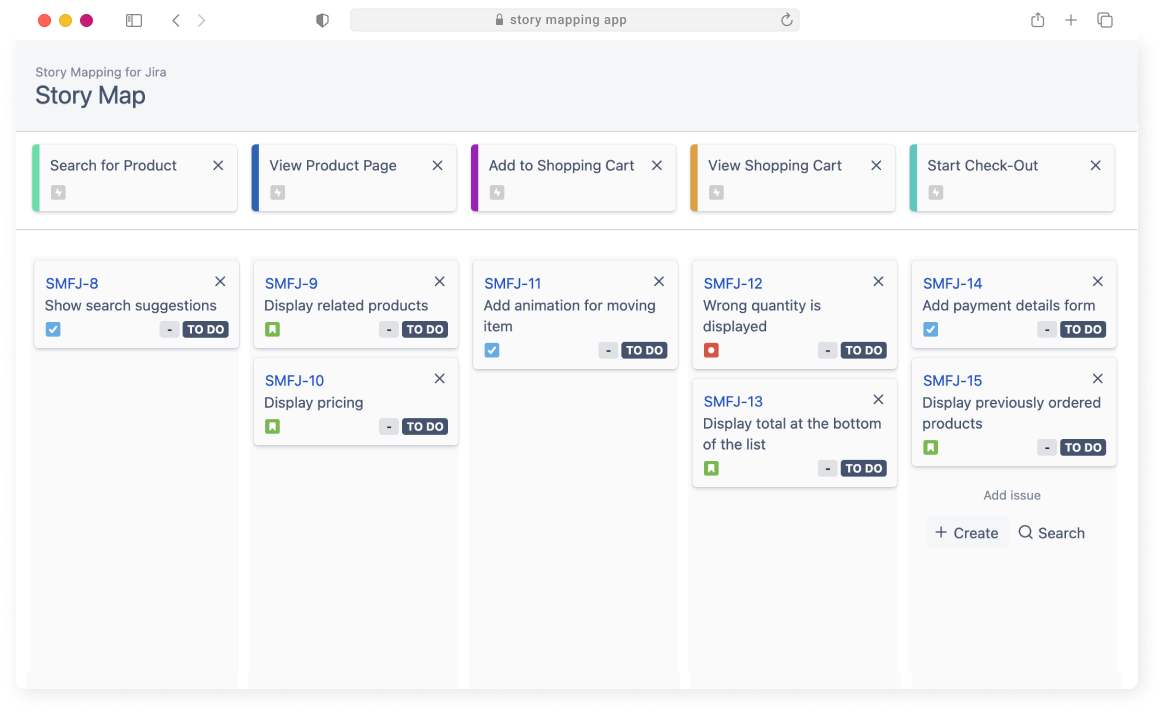The height and width of the screenshot is (713, 1162).
Task: Open the TO DO status dropdown on SMFJ-13
Action: click(863, 468)
